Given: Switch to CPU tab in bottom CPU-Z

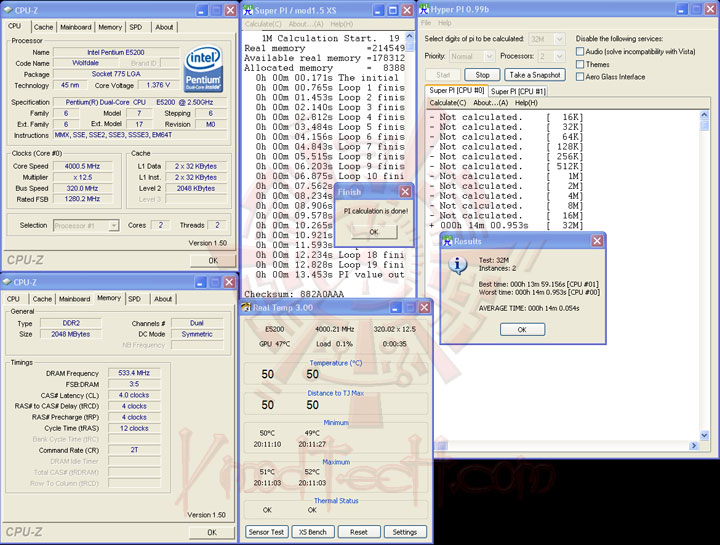Looking at the screenshot, I should [x=13, y=299].
